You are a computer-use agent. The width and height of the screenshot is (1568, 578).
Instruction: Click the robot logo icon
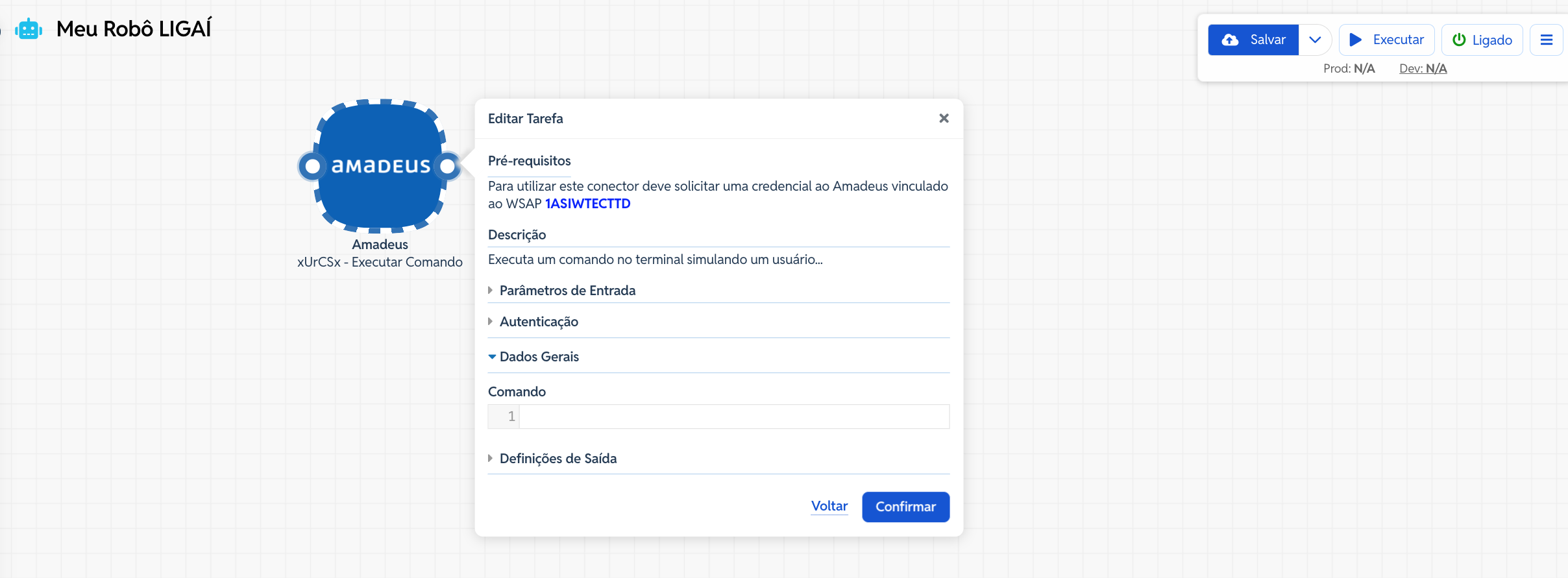tap(29, 29)
